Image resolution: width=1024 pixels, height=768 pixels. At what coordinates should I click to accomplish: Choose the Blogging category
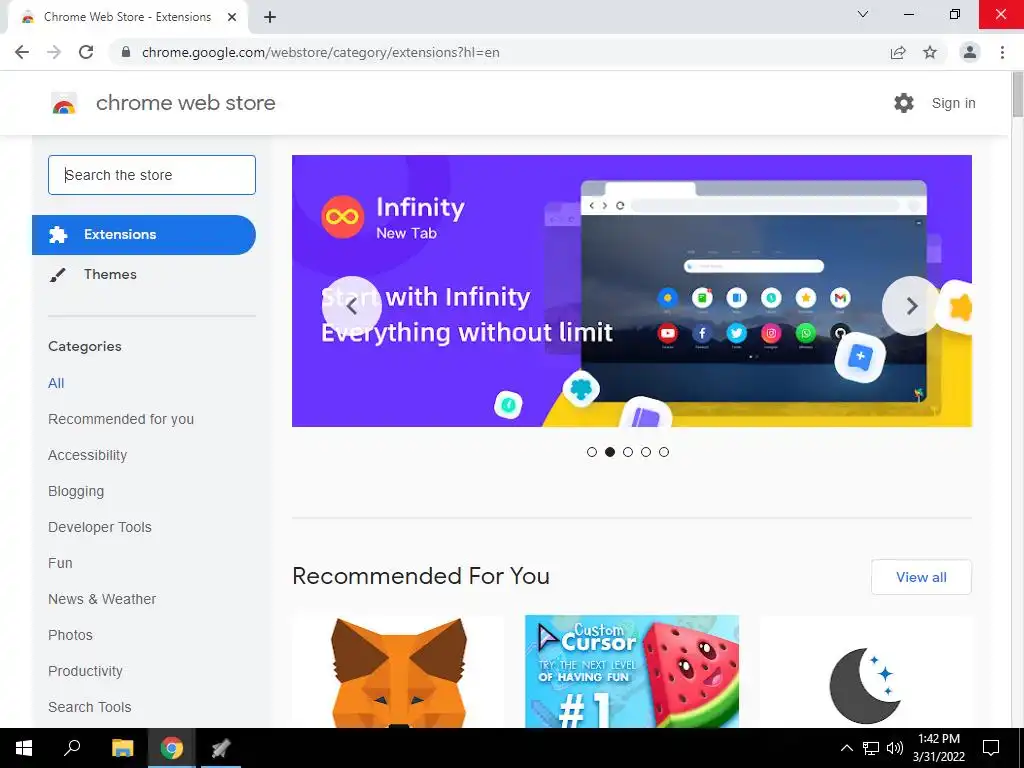point(76,491)
